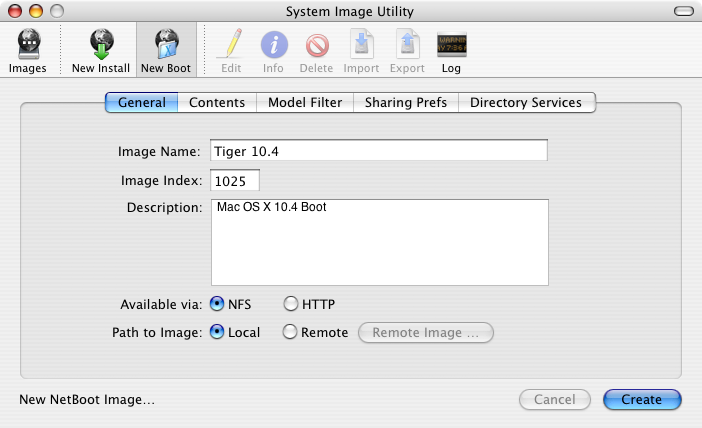The image size is (702, 428).
Task: Click the 'New NetBoot Image…' status text
Action: click(87, 399)
